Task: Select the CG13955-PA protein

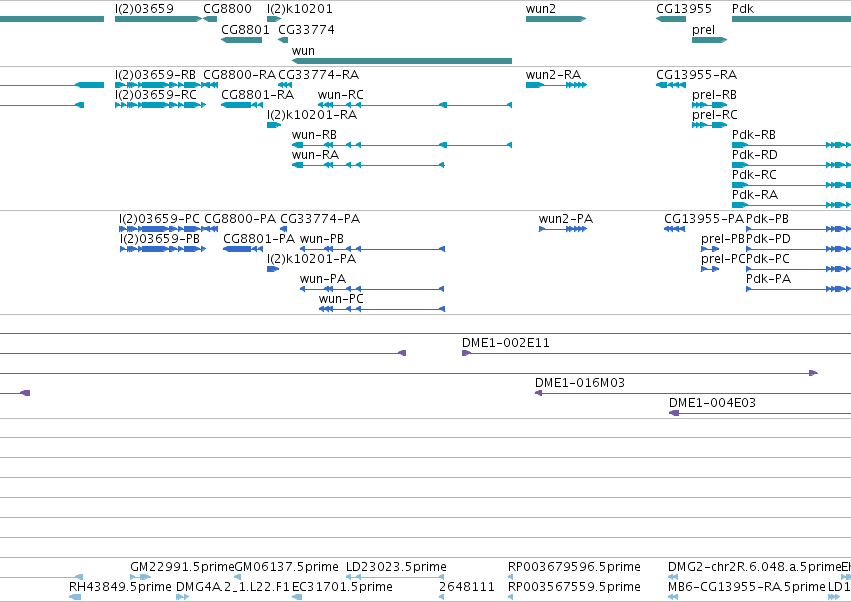Action: click(675, 229)
